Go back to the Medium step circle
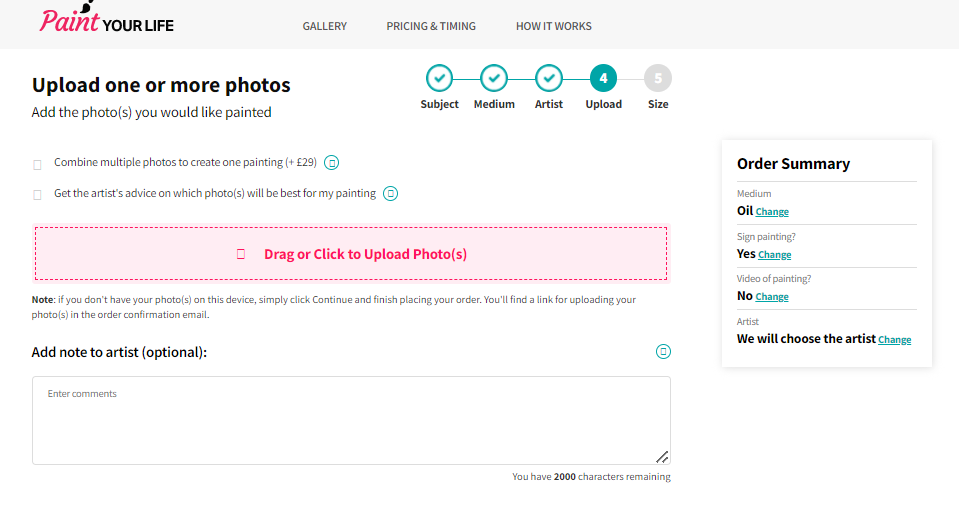 (494, 78)
